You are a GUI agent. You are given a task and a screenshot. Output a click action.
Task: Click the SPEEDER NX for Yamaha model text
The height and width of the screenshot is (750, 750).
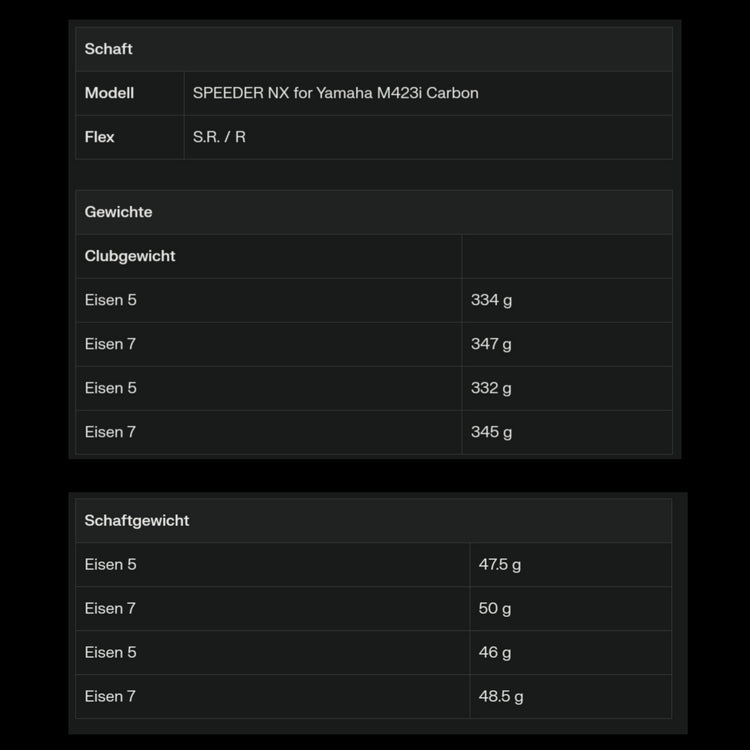tap(336, 93)
